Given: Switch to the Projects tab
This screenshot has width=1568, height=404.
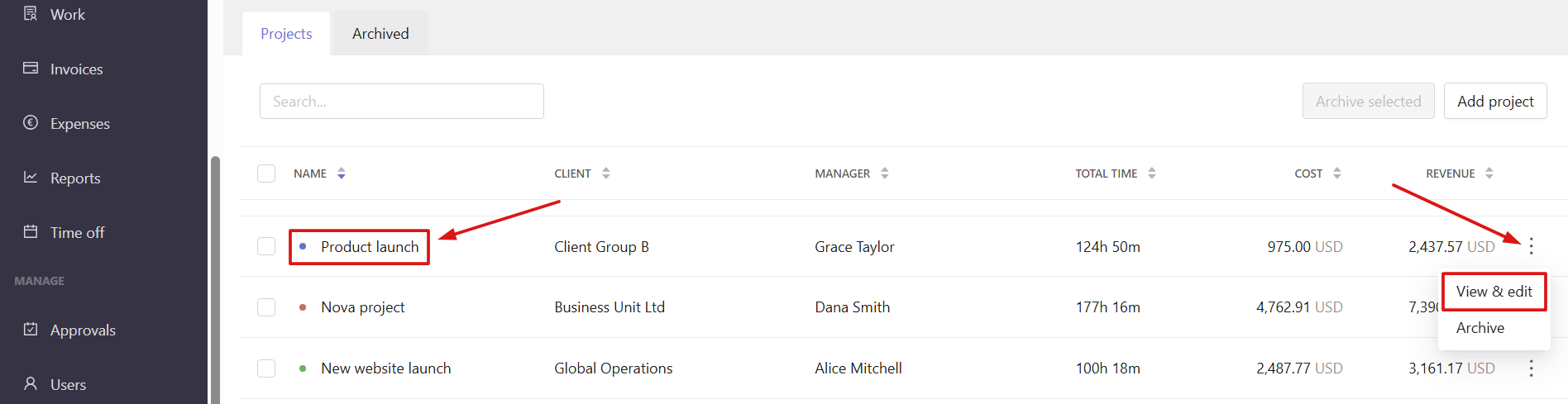Looking at the screenshot, I should (286, 34).
